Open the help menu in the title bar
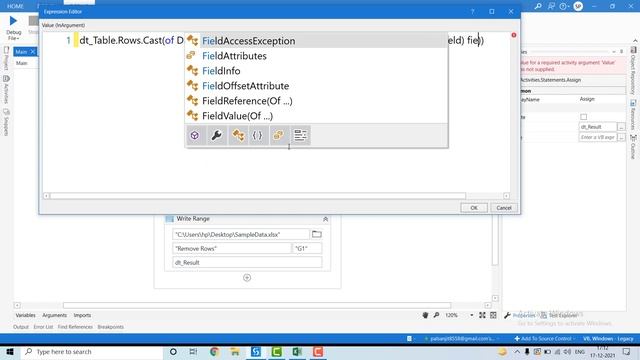 pos(564,6)
